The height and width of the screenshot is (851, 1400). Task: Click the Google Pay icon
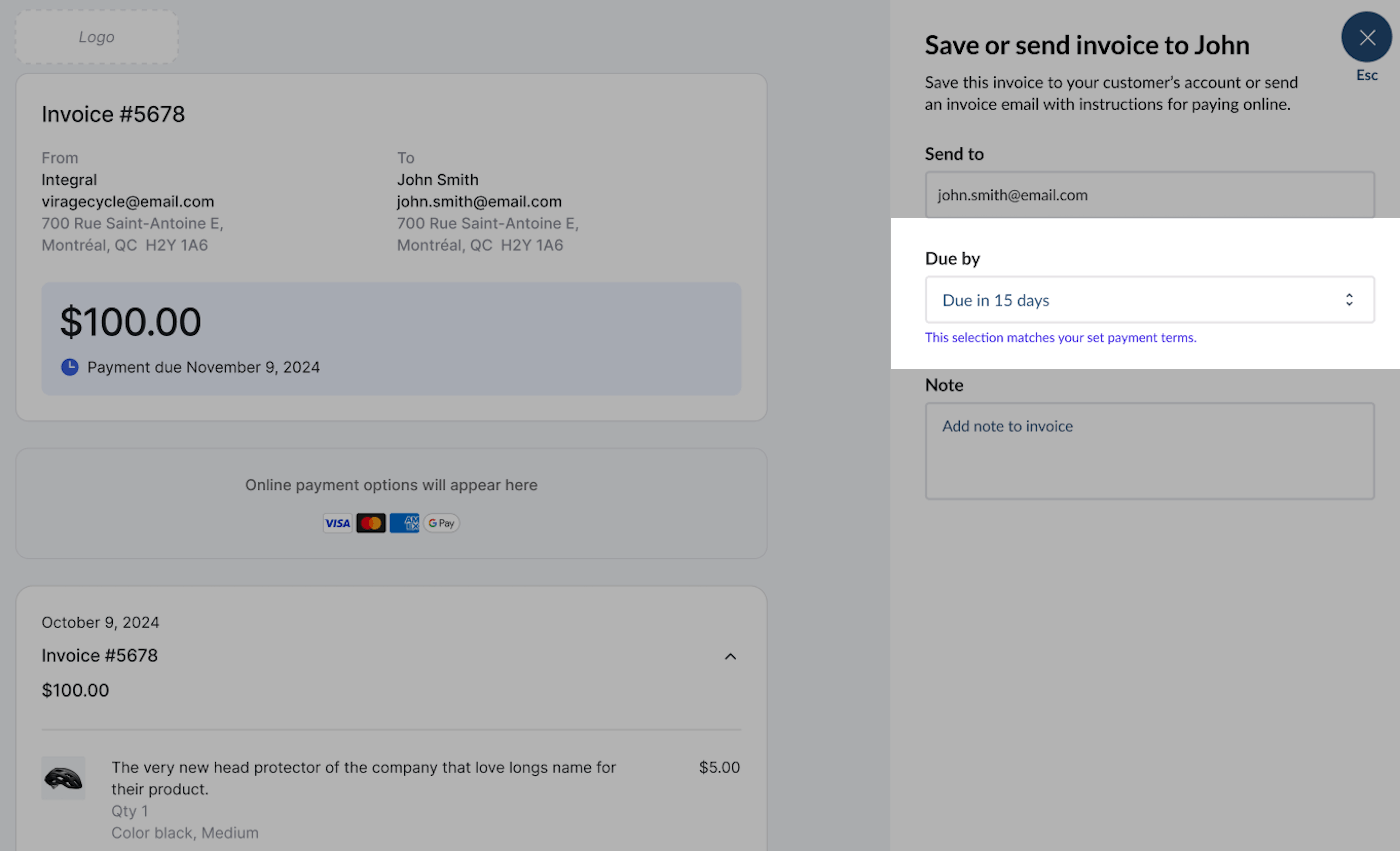point(440,522)
